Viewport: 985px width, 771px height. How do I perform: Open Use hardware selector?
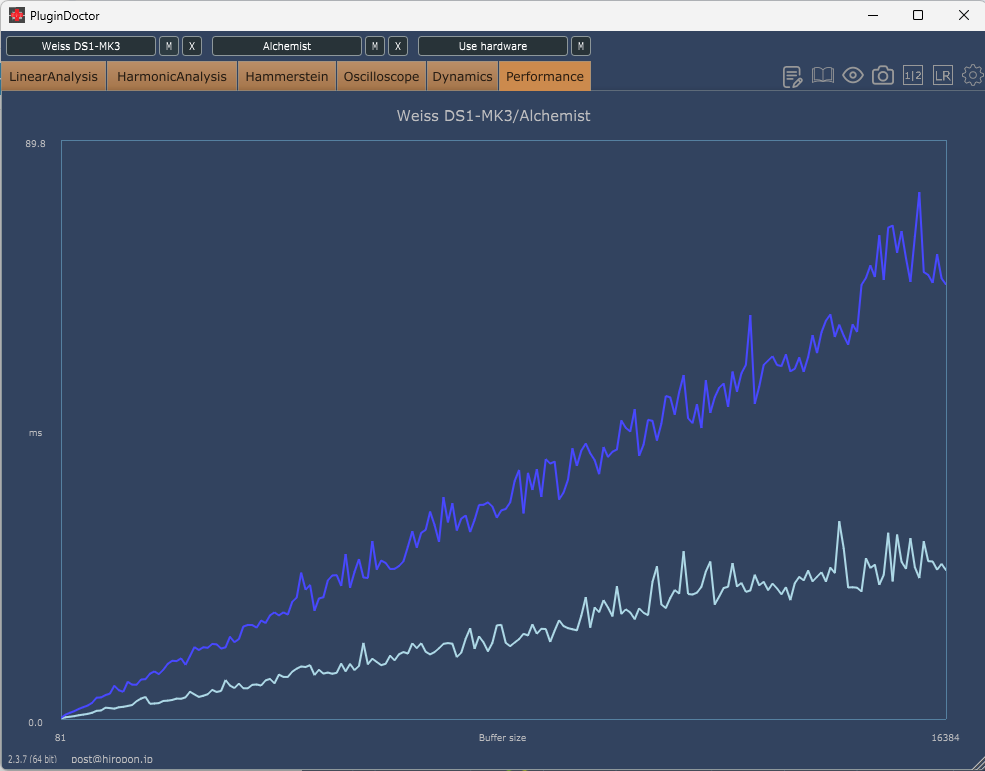coord(492,46)
